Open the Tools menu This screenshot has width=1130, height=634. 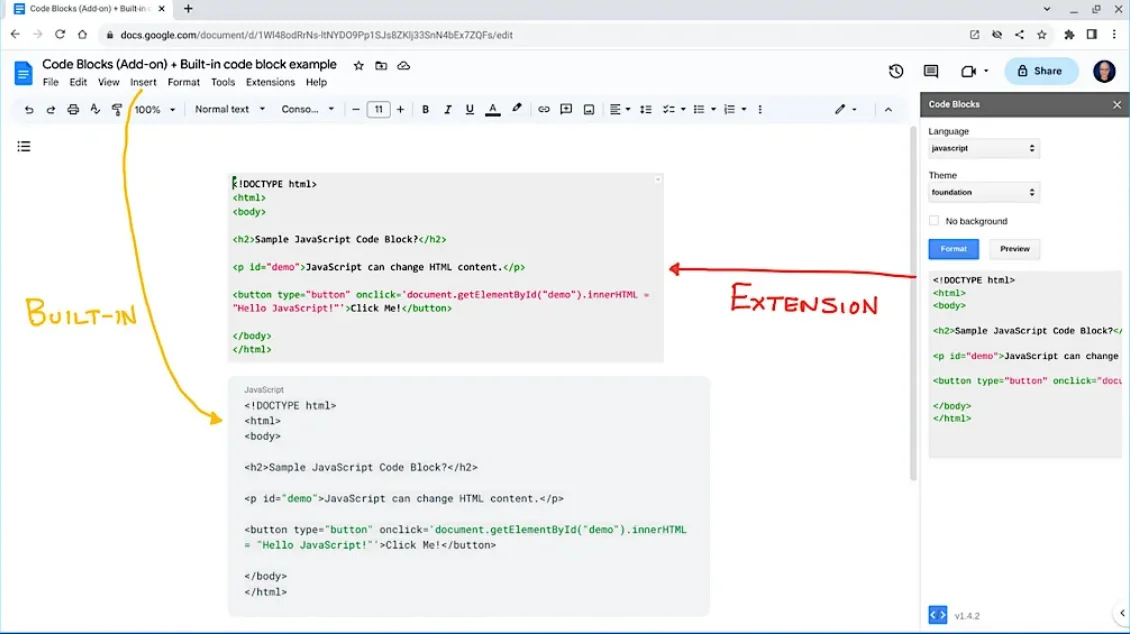click(223, 82)
